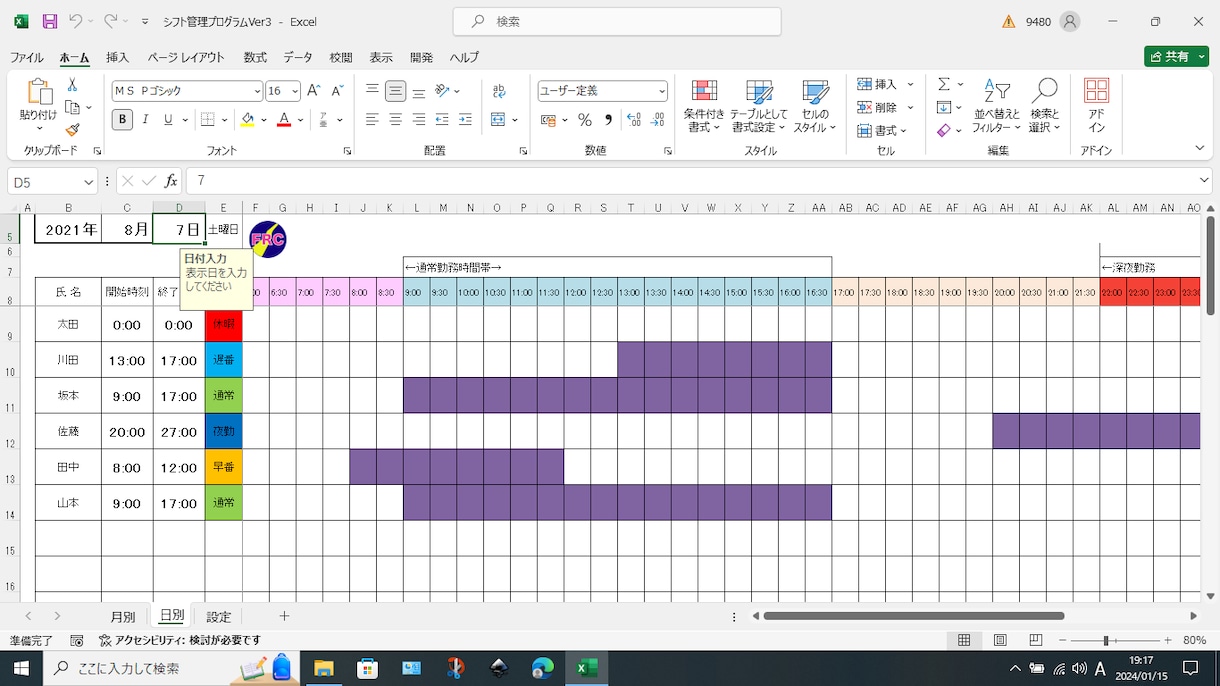Pick the yellow fill color button
Viewport: 1220px width, 686px height.
click(x=248, y=120)
